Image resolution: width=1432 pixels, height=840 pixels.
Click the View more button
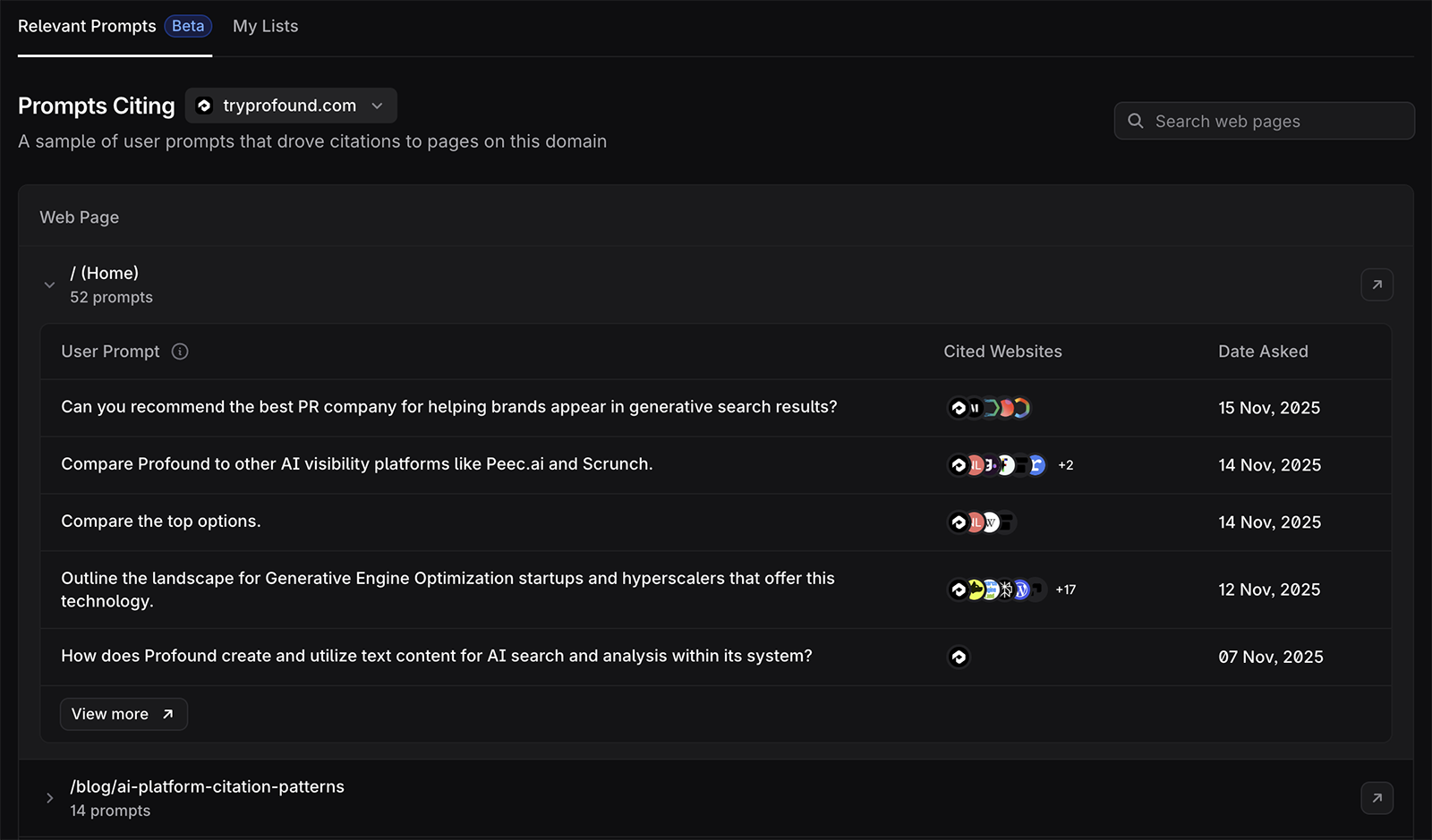click(124, 714)
